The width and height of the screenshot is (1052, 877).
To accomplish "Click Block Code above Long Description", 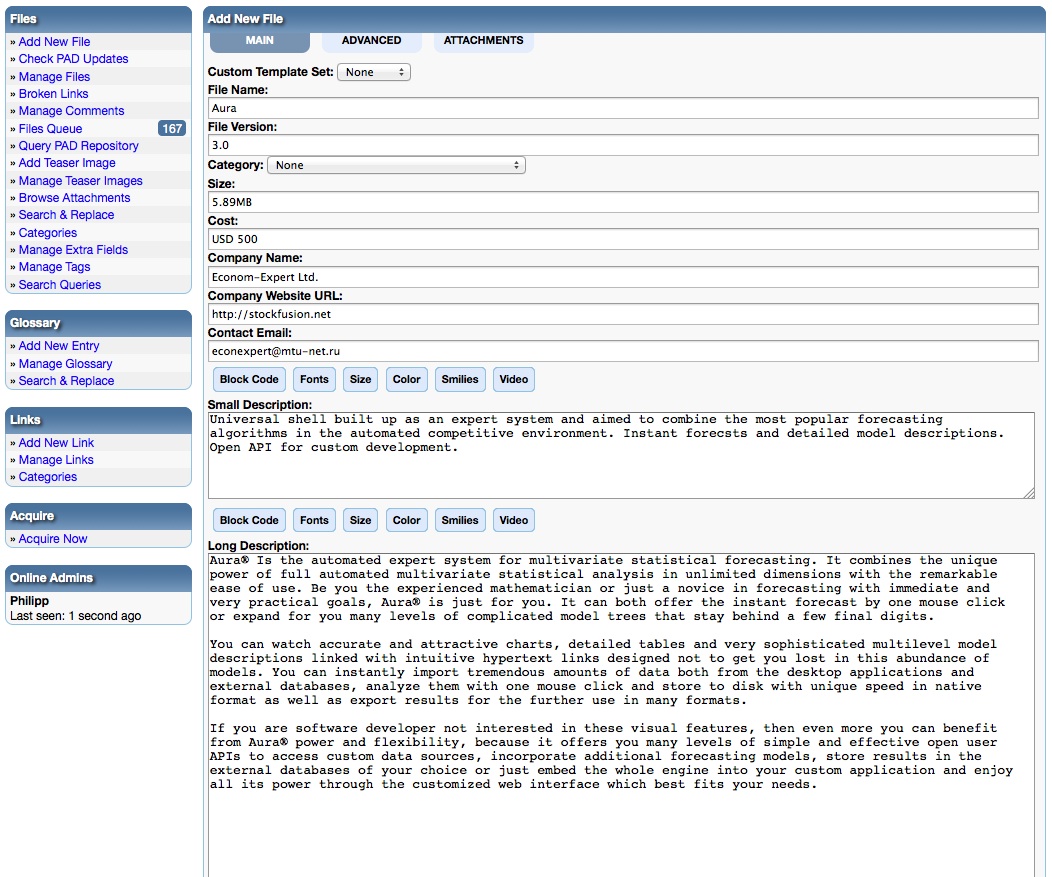I will pyautogui.click(x=249, y=520).
